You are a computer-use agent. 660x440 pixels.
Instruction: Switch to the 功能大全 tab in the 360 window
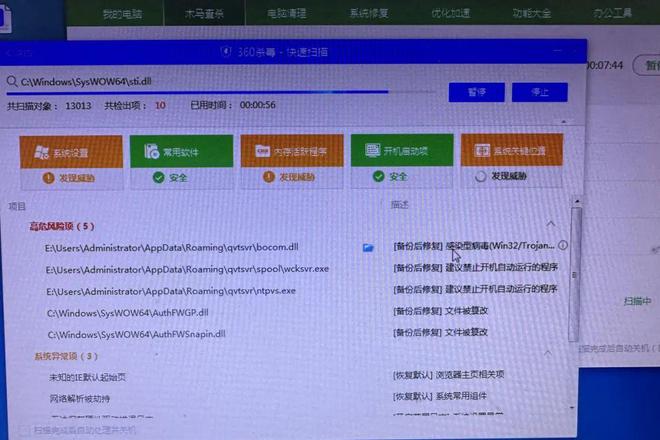coord(532,13)
